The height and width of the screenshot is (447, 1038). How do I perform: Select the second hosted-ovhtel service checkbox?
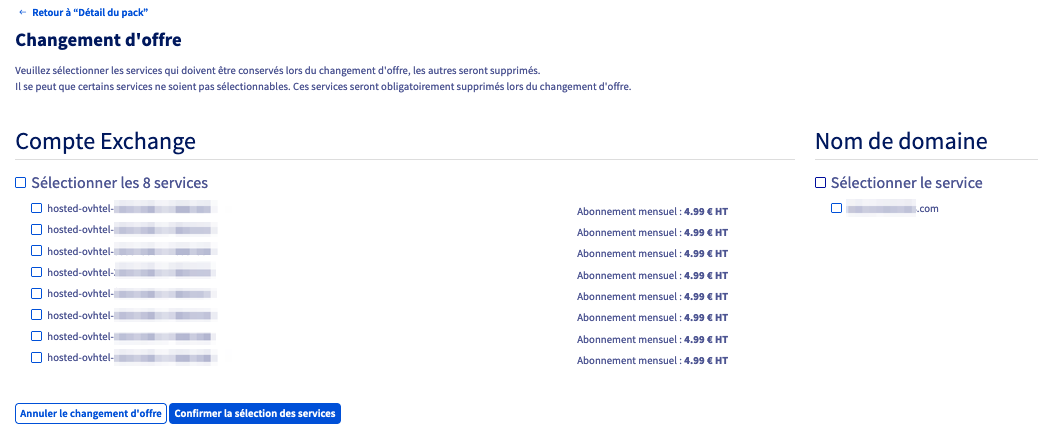tap(37, 230)
